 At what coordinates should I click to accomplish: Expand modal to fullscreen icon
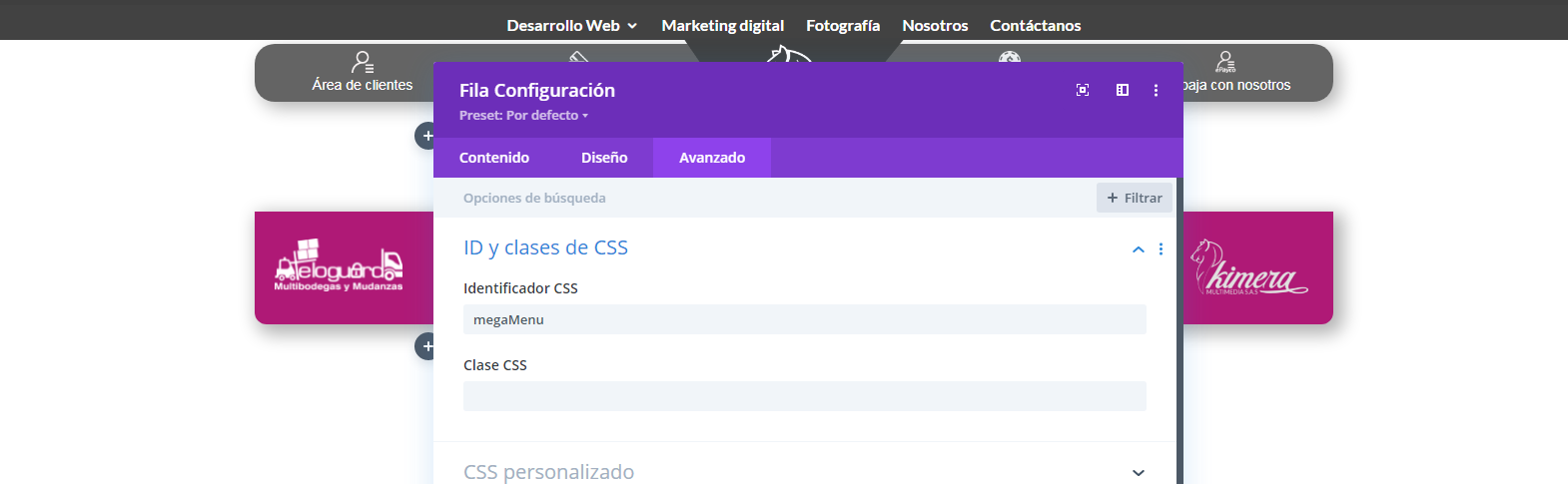click(x=1083, y=90)
